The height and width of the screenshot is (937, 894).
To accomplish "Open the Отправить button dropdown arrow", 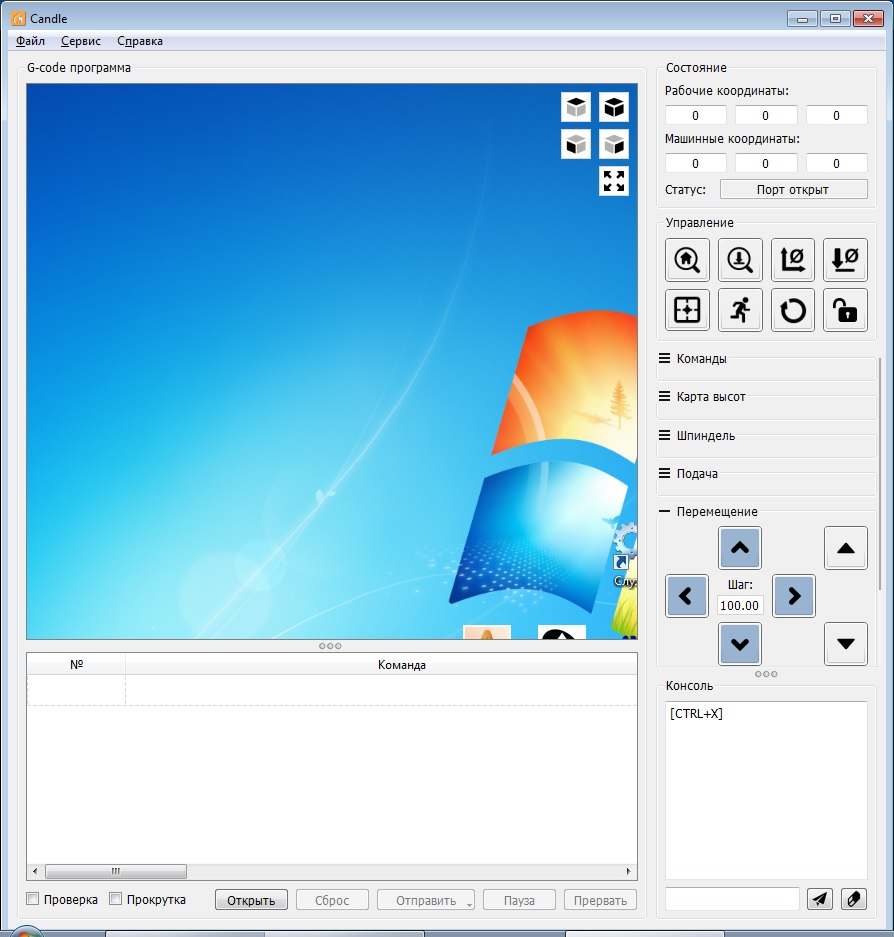I will point(470,905).
